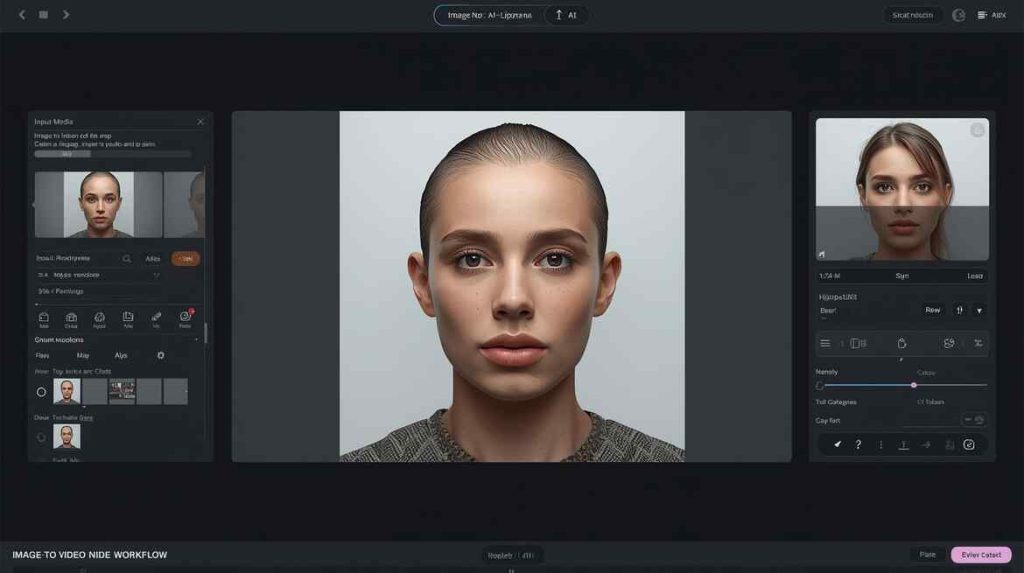This screenshot has height=573, width=1024.
Task: Click the Input Media panel scrollbar
Action: pos(206,333)
